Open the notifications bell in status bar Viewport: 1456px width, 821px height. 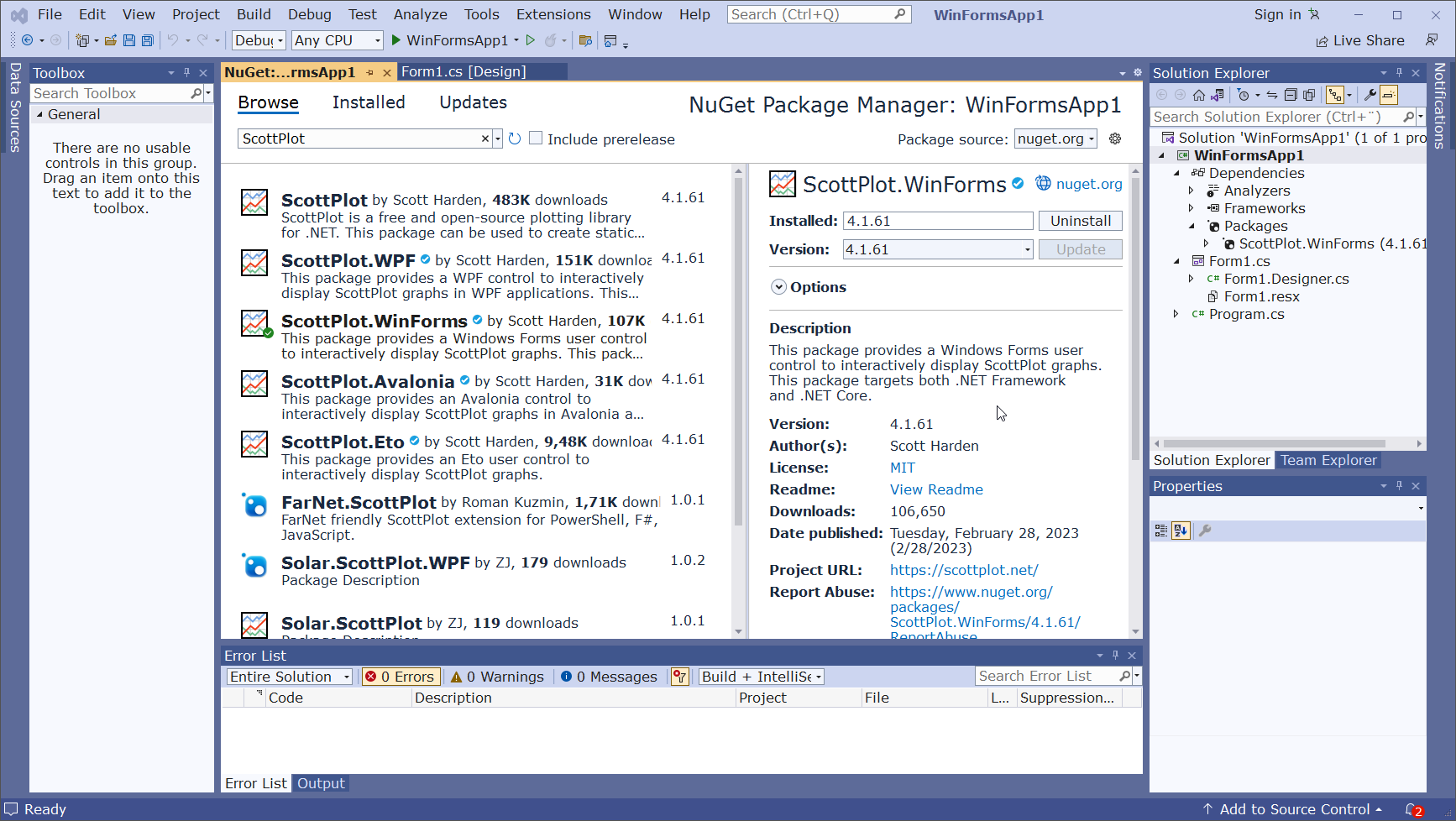[1414, 809]
